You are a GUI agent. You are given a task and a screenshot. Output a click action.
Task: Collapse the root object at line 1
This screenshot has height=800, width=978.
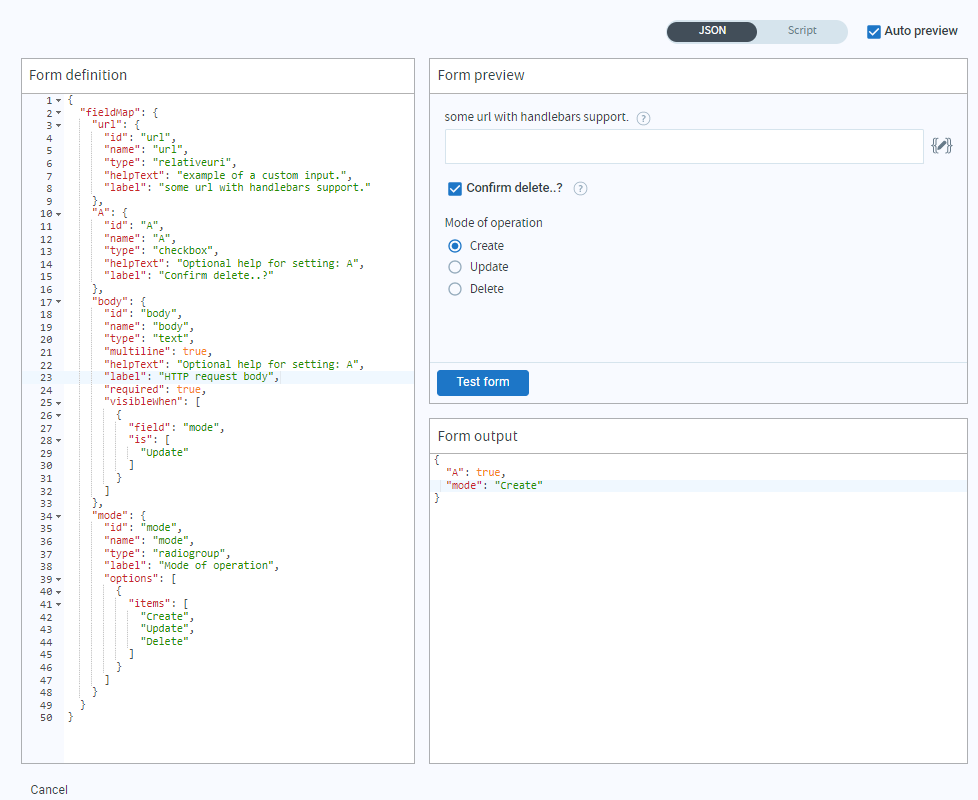coord(59,100)
